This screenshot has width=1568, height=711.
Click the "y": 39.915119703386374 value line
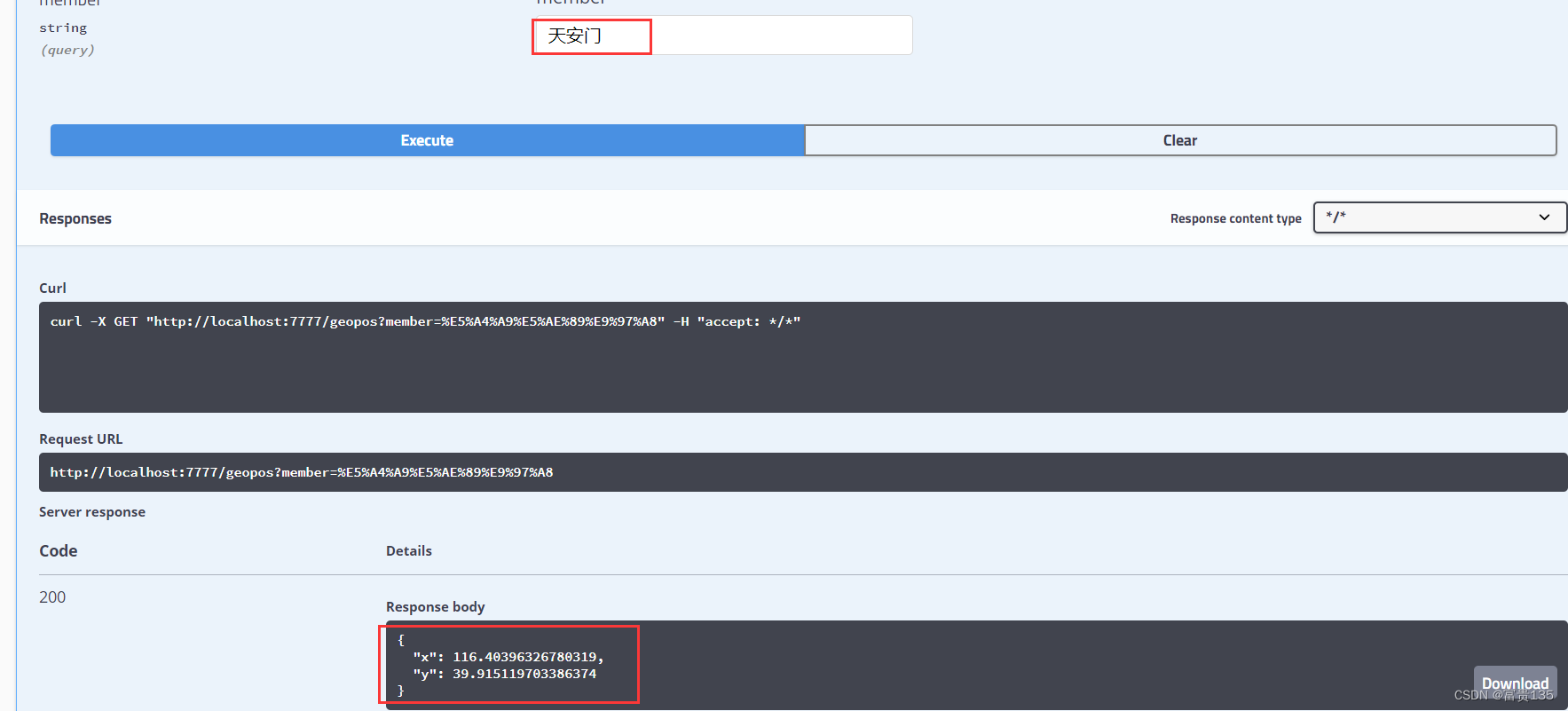coord(504,674)
